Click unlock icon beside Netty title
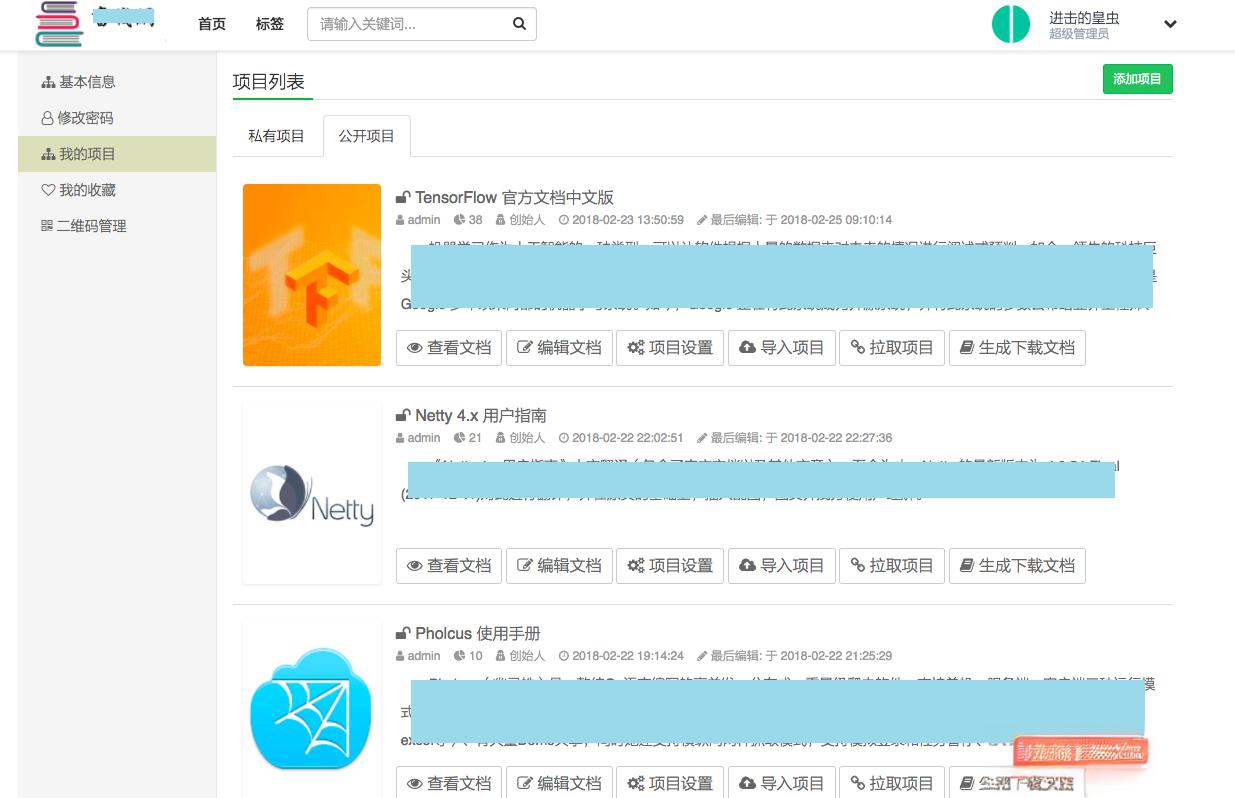The height and width of the screenshot is (798, 1235). pos(403,416)
